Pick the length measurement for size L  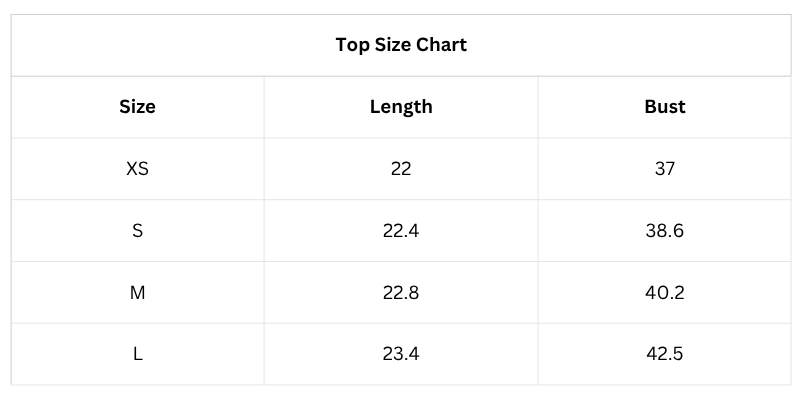401,354
